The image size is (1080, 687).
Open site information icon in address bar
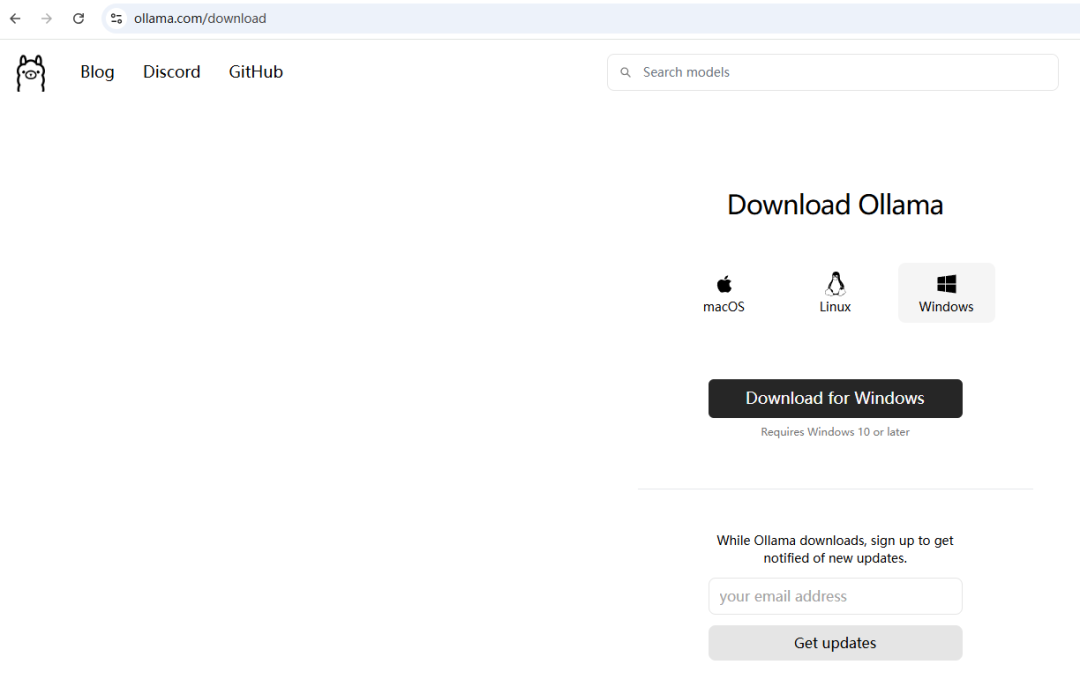pyautogui.click(x=116, y=19)
